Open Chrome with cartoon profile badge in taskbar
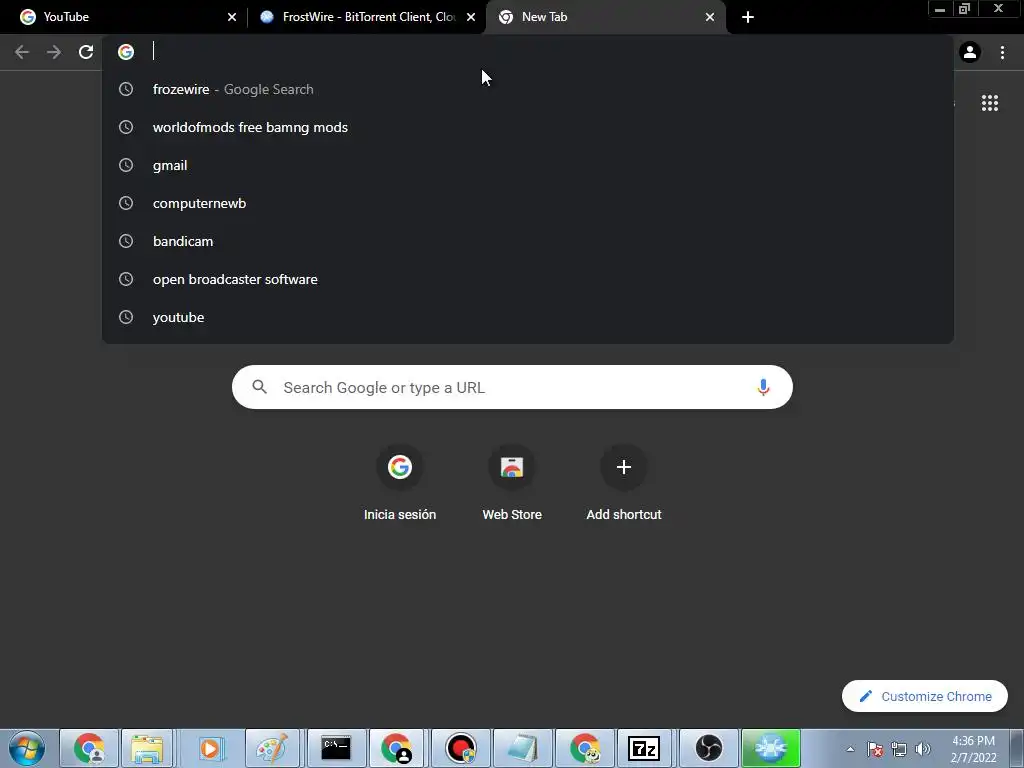Screen dimensions: 1024x768 click(x=584, y=748)
